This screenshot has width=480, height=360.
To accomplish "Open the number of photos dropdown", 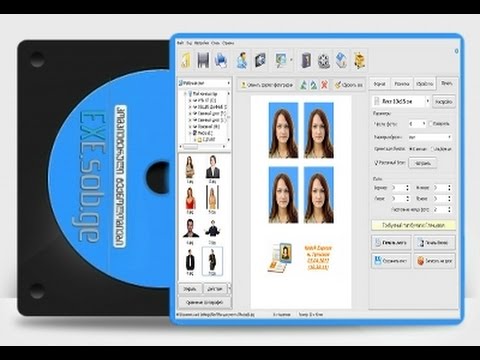I will [417, 124].
